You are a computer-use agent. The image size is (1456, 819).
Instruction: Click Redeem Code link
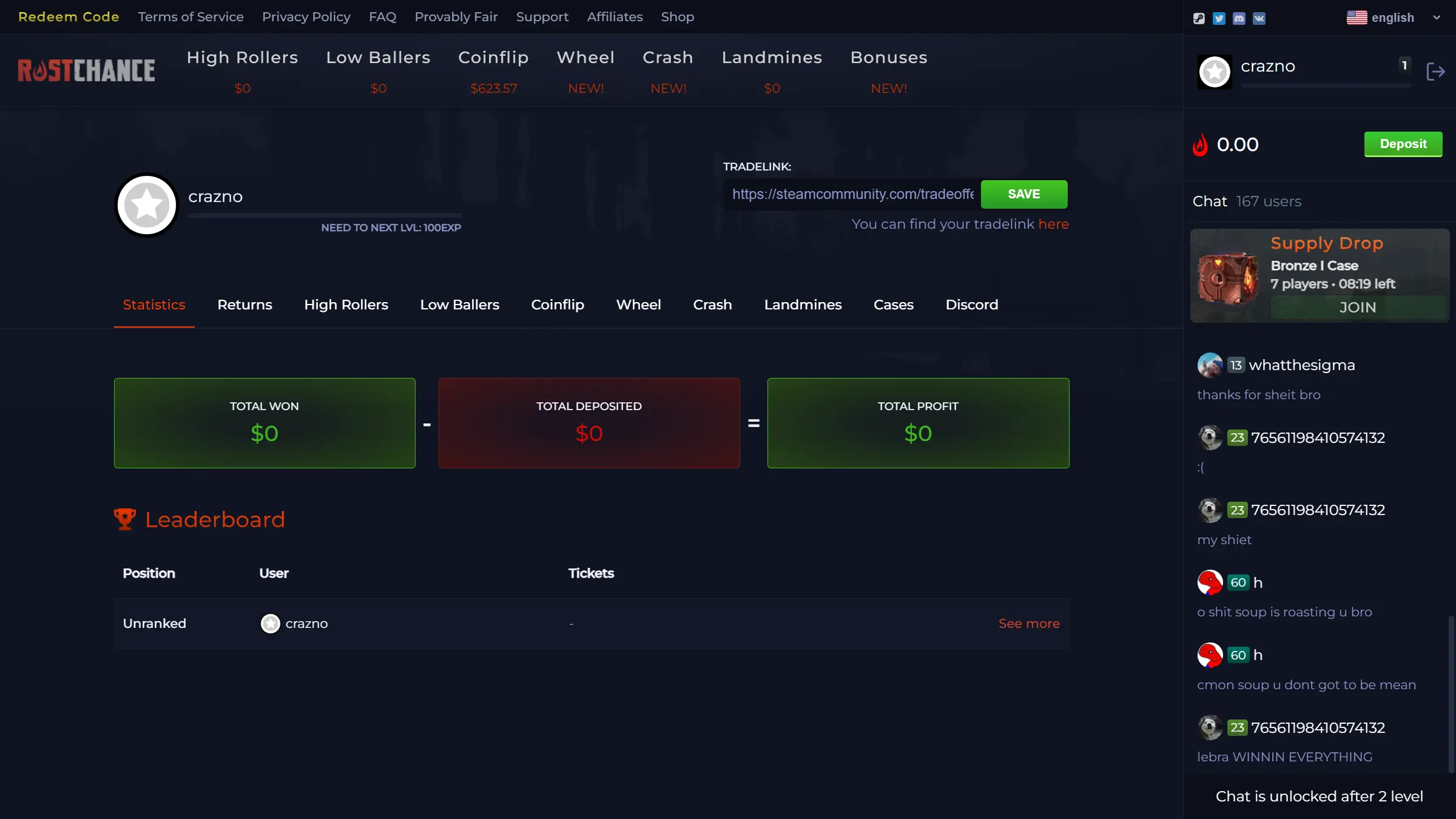pyautogui.click(x=69, y=17)
